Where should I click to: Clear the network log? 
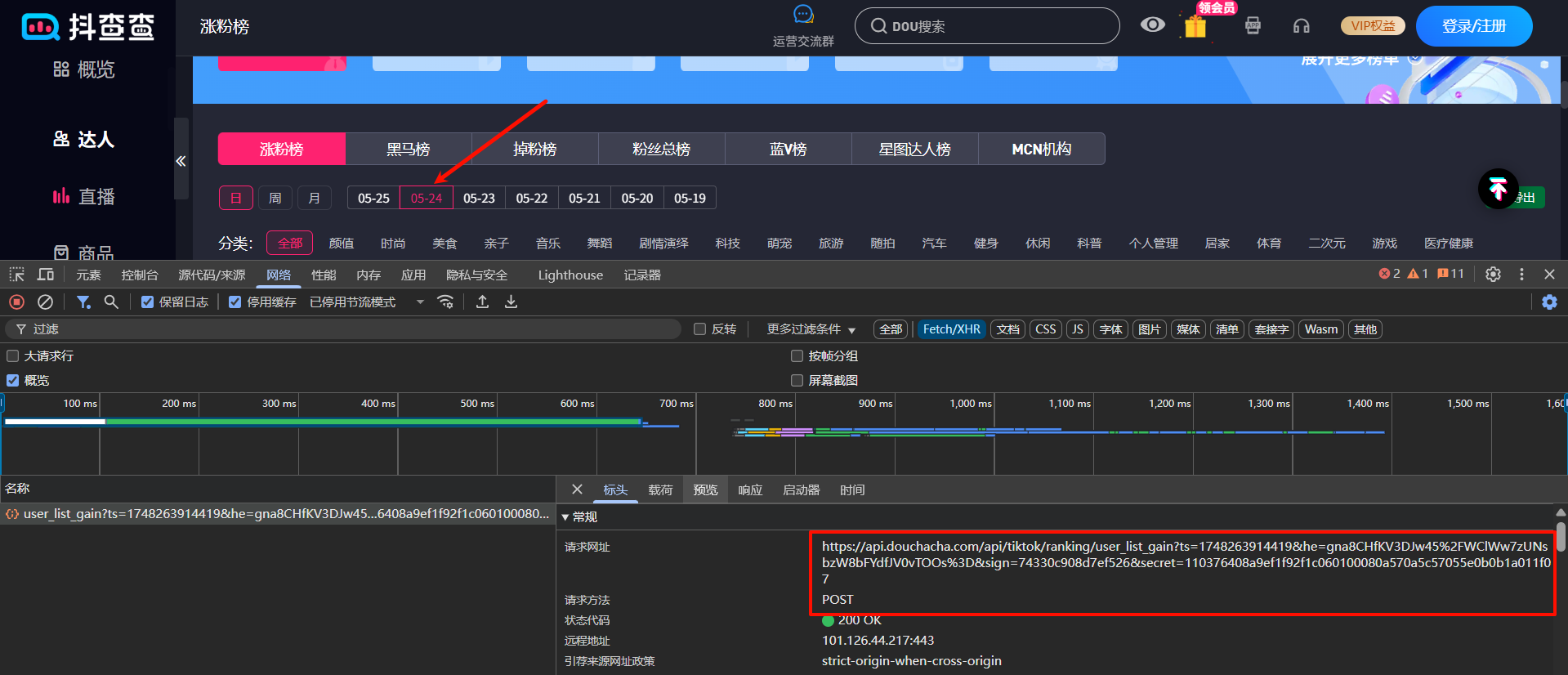46,302
